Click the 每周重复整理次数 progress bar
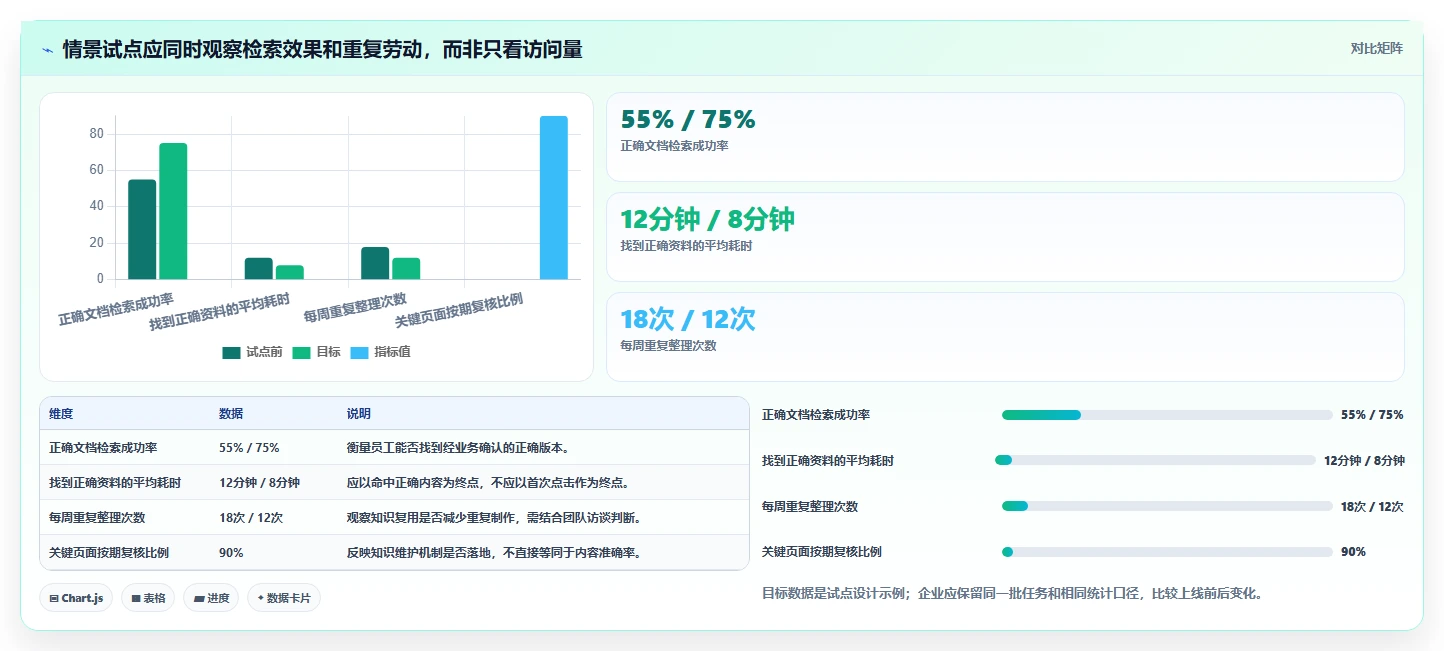This screenshot has height=651, width=1444. [1167, 506]
